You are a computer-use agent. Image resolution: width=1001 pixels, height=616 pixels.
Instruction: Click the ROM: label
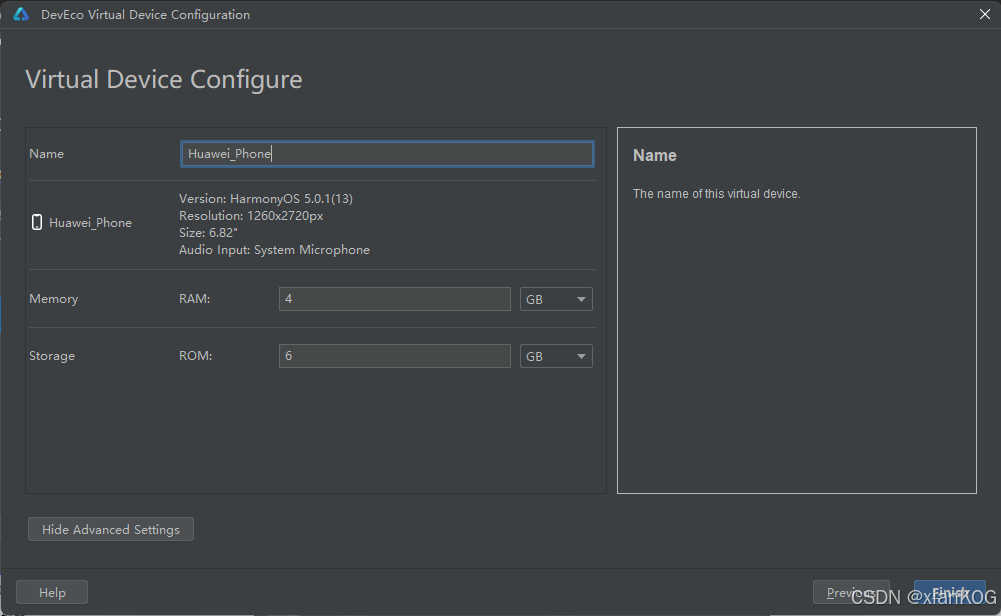195,356
